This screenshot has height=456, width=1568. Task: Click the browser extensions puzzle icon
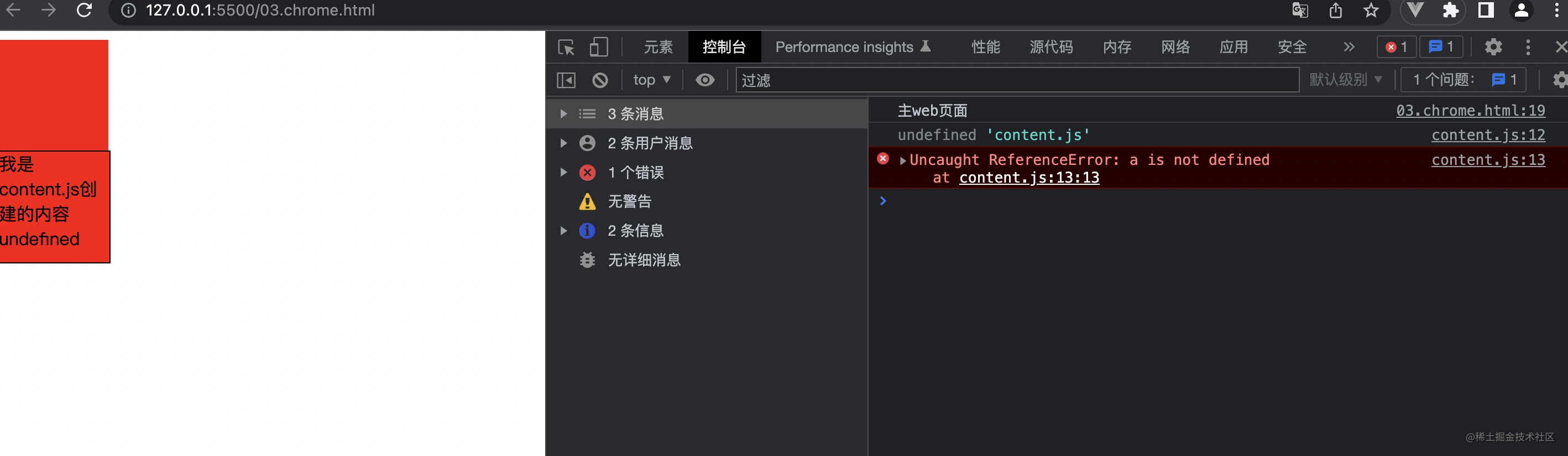(1451, 11)
